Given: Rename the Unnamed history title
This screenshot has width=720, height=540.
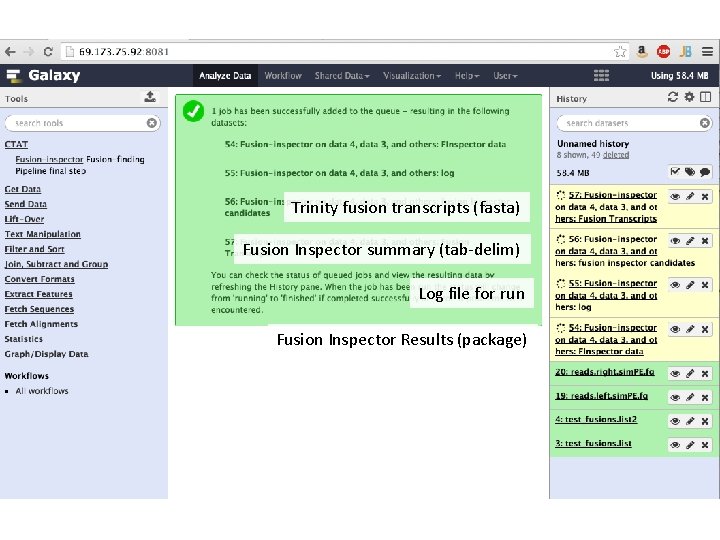Looking at the screenshot, I should coord(593,144).
